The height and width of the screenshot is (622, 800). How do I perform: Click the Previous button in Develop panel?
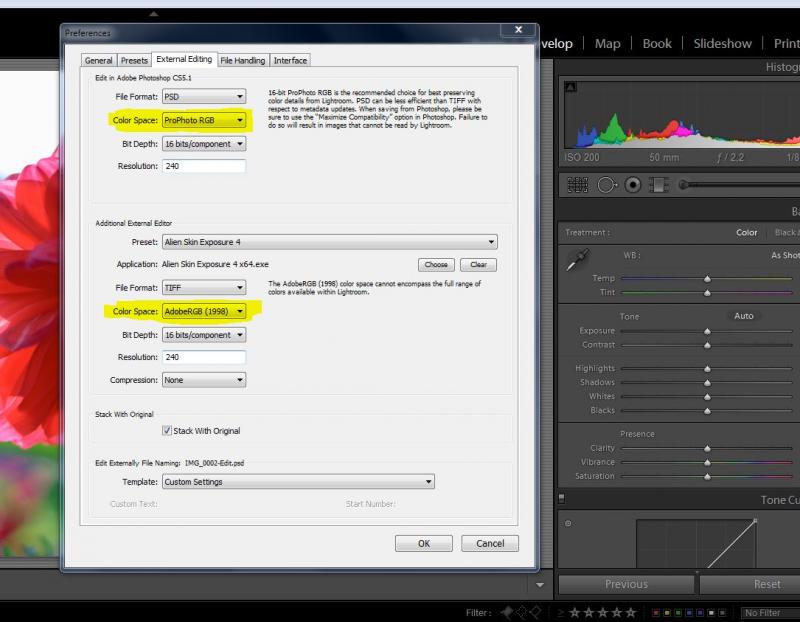pyautogui.click(x=627, y=584)
